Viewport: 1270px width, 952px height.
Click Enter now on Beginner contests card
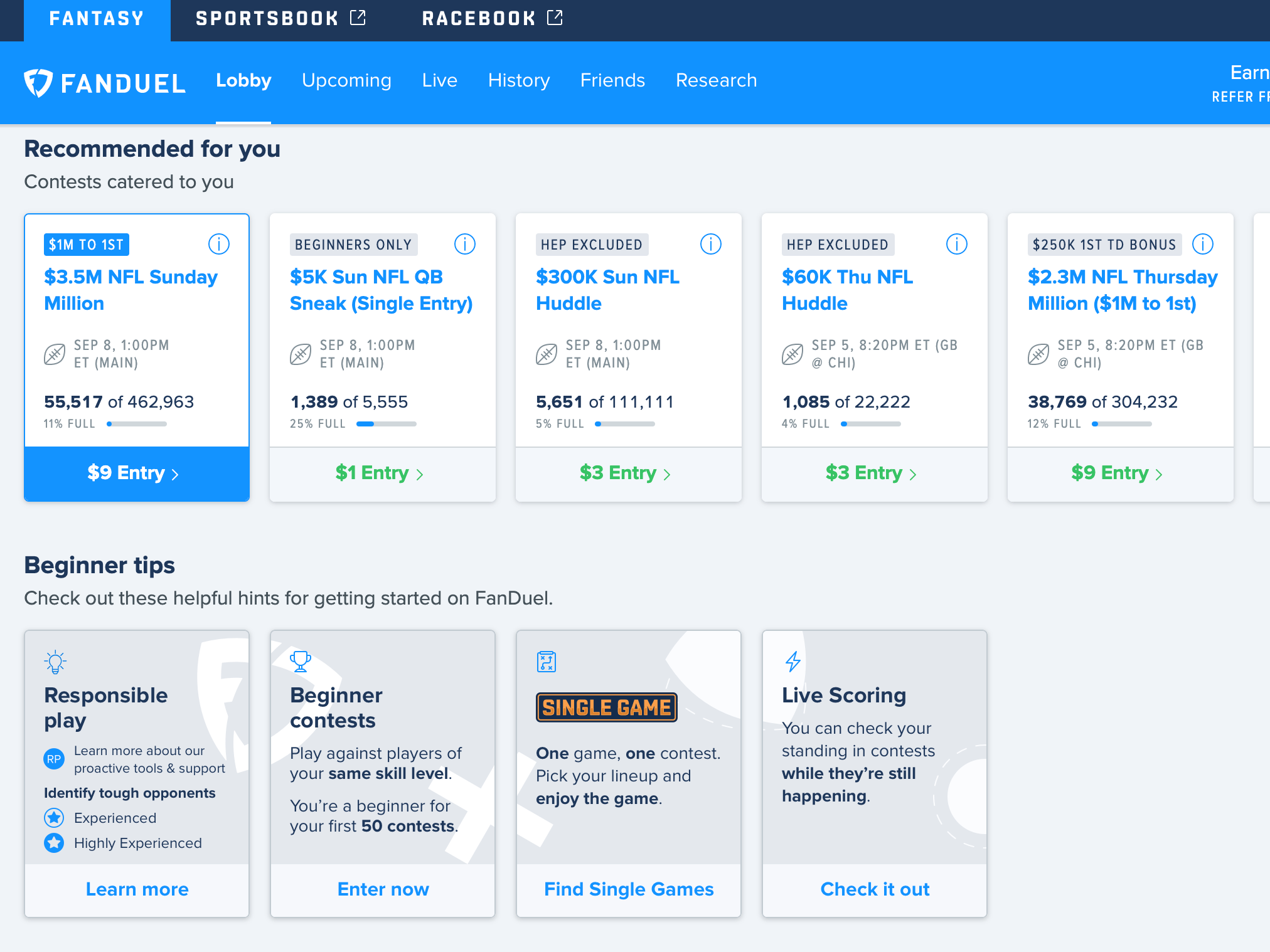click(383, 889)
